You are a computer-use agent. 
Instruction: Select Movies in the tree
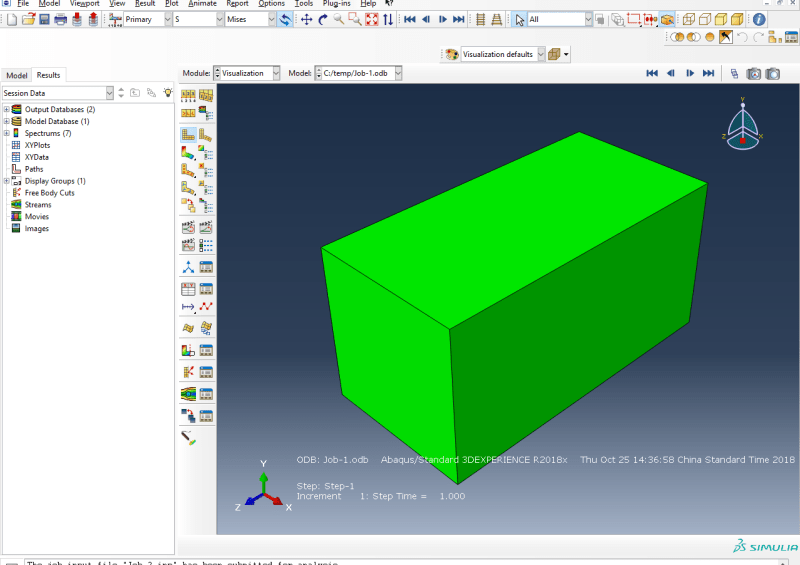[37, 216]
